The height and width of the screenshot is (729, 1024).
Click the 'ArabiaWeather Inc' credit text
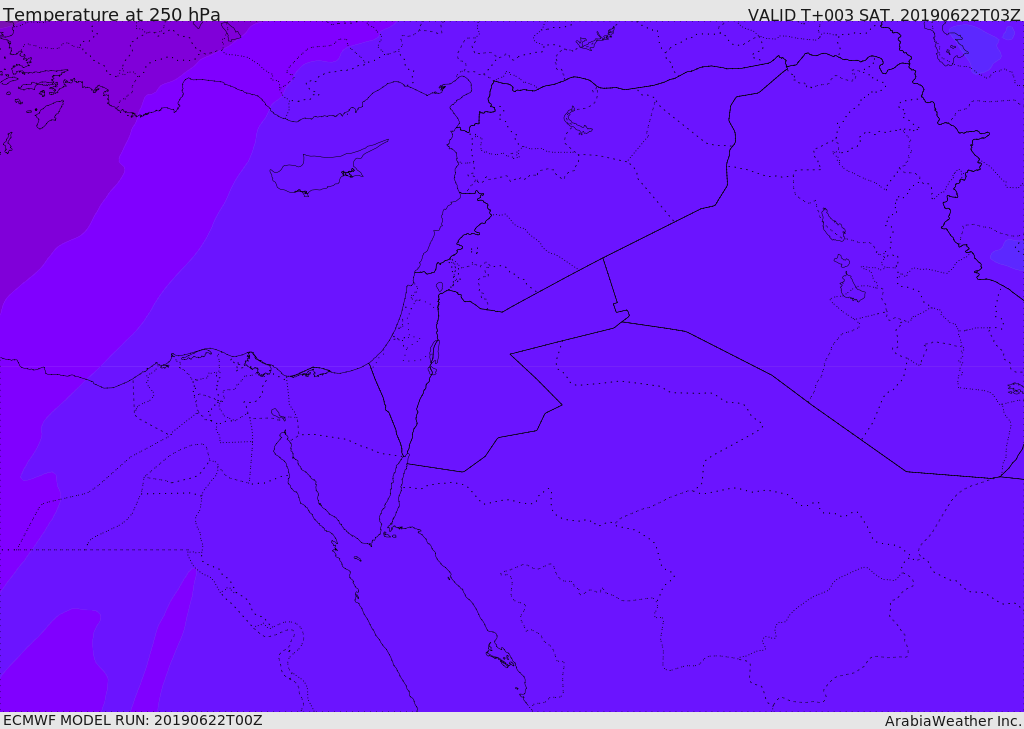click(x=953, y=721)
